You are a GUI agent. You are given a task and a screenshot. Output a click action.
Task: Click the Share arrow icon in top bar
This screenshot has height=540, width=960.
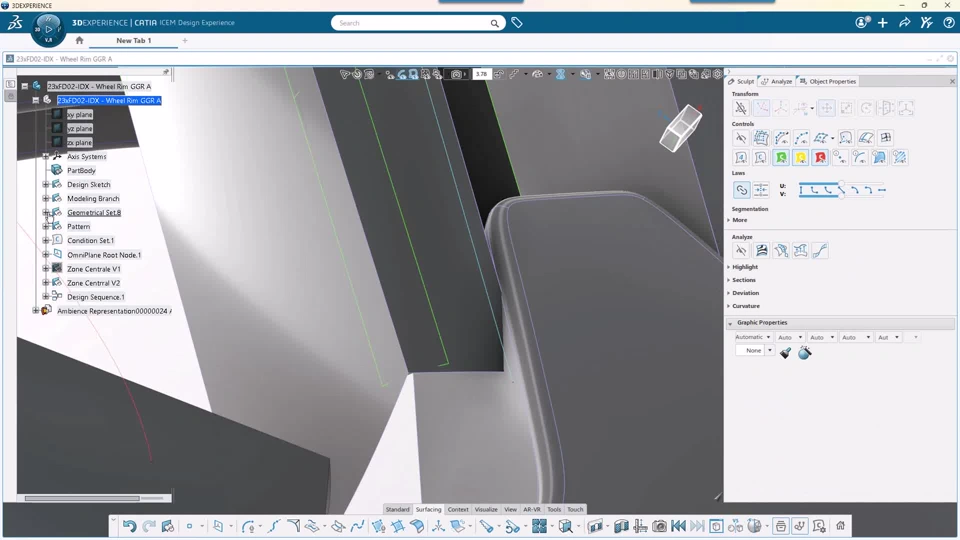point(905,23)
